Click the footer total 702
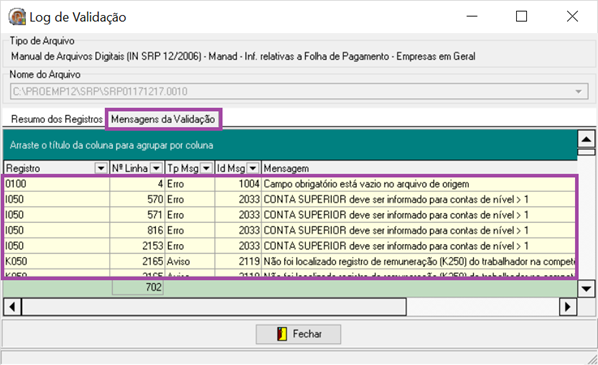The image size is (598, 365). [138, 287]
